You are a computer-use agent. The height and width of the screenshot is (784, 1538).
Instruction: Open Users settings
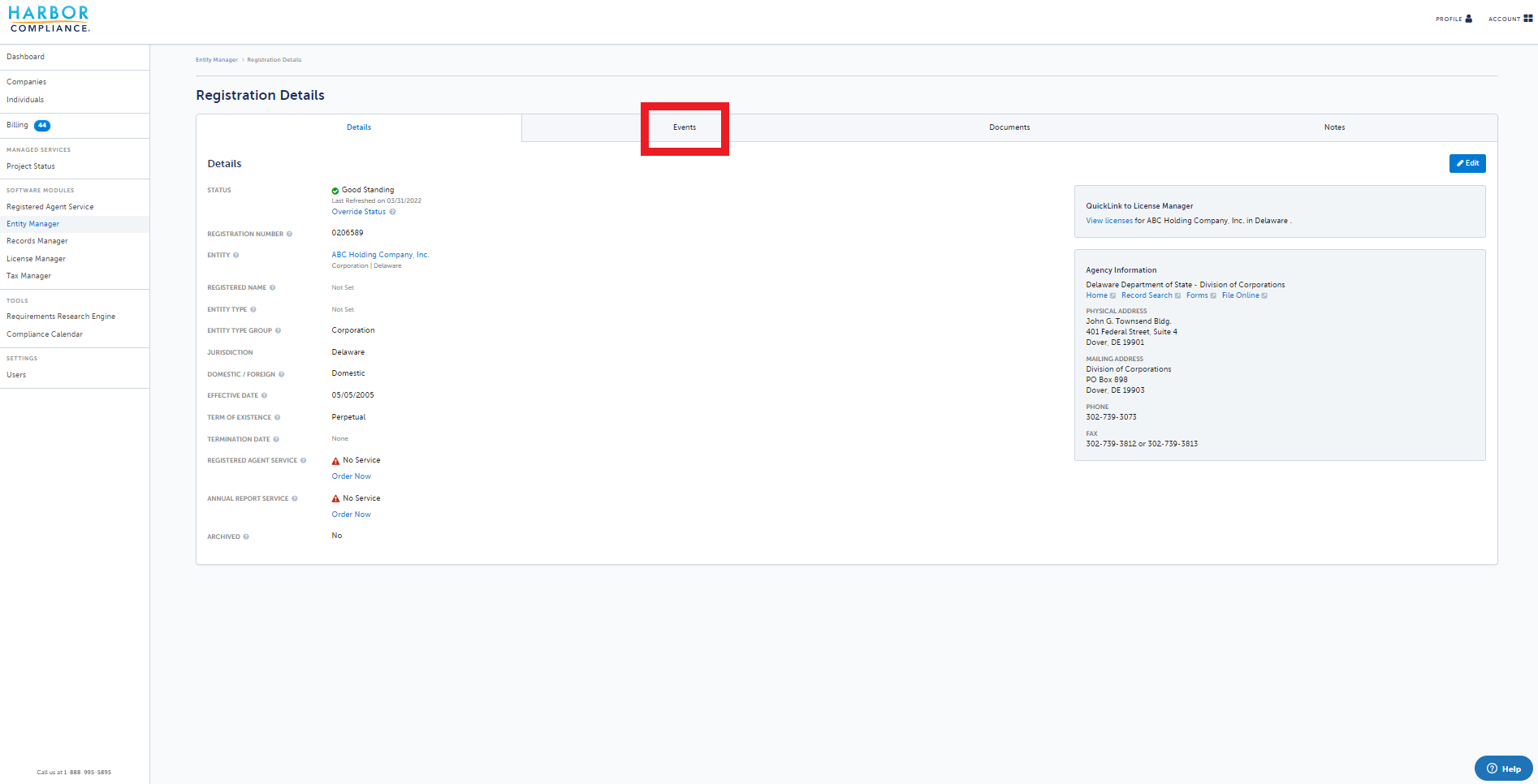(16, 375)
